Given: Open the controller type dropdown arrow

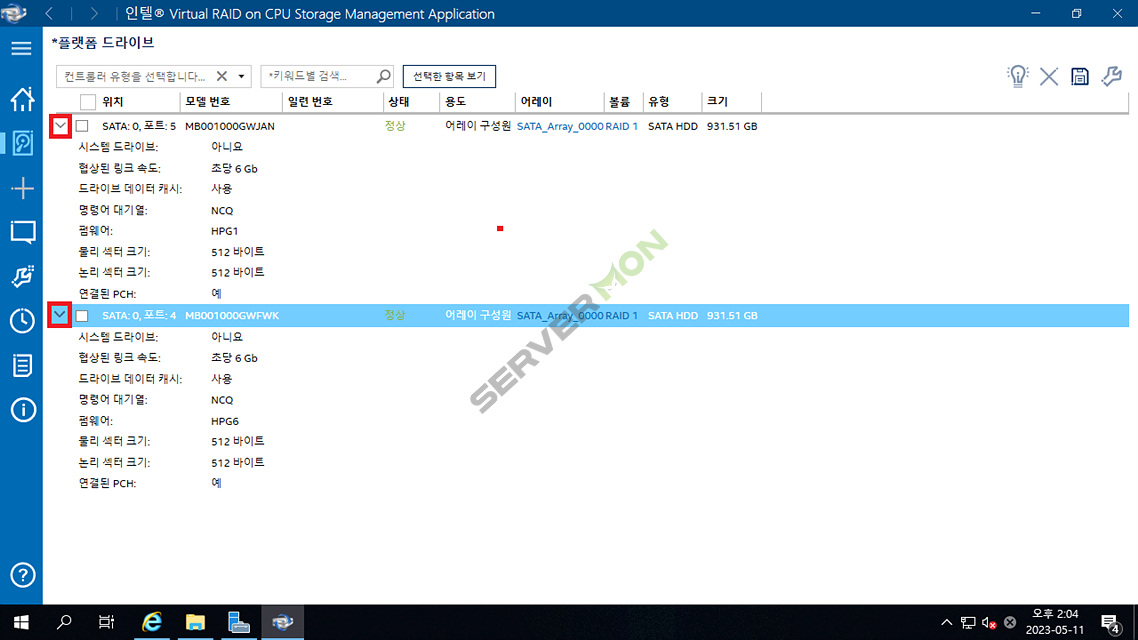Looking at the screenshot, I should click(x=242, y=76).
